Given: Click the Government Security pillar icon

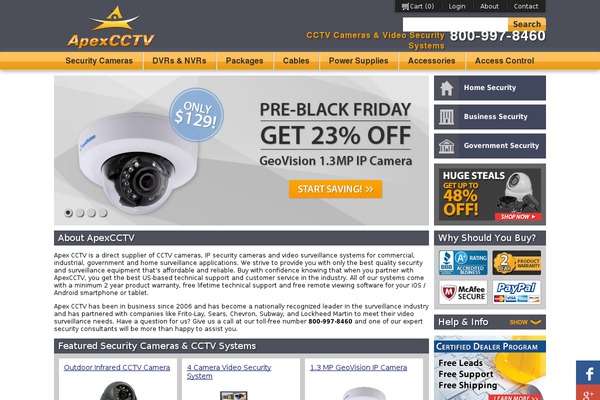Looking at the screenshot, I should [x=446, y=146].
